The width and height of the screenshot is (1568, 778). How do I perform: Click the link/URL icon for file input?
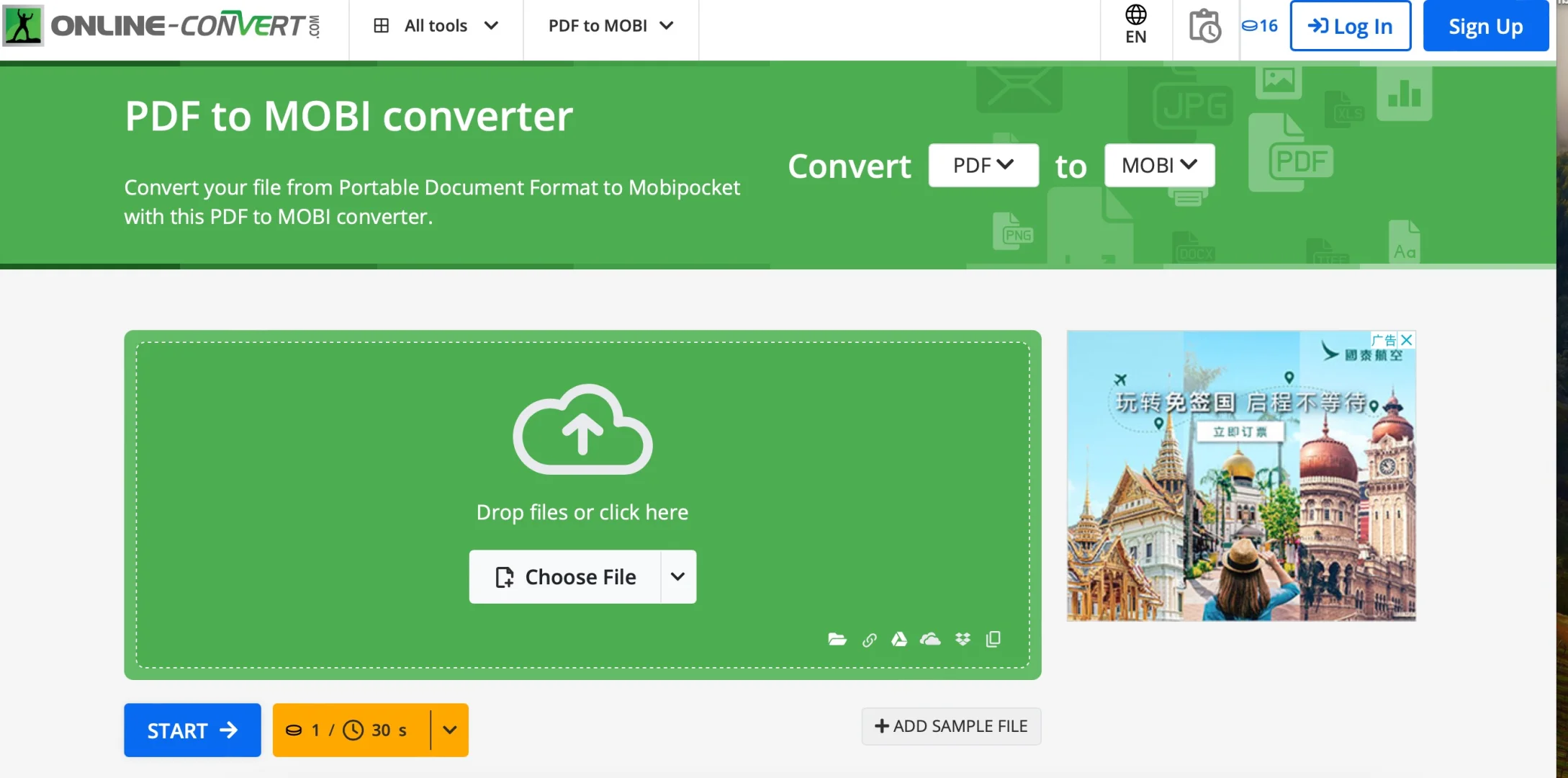(867, 639)
